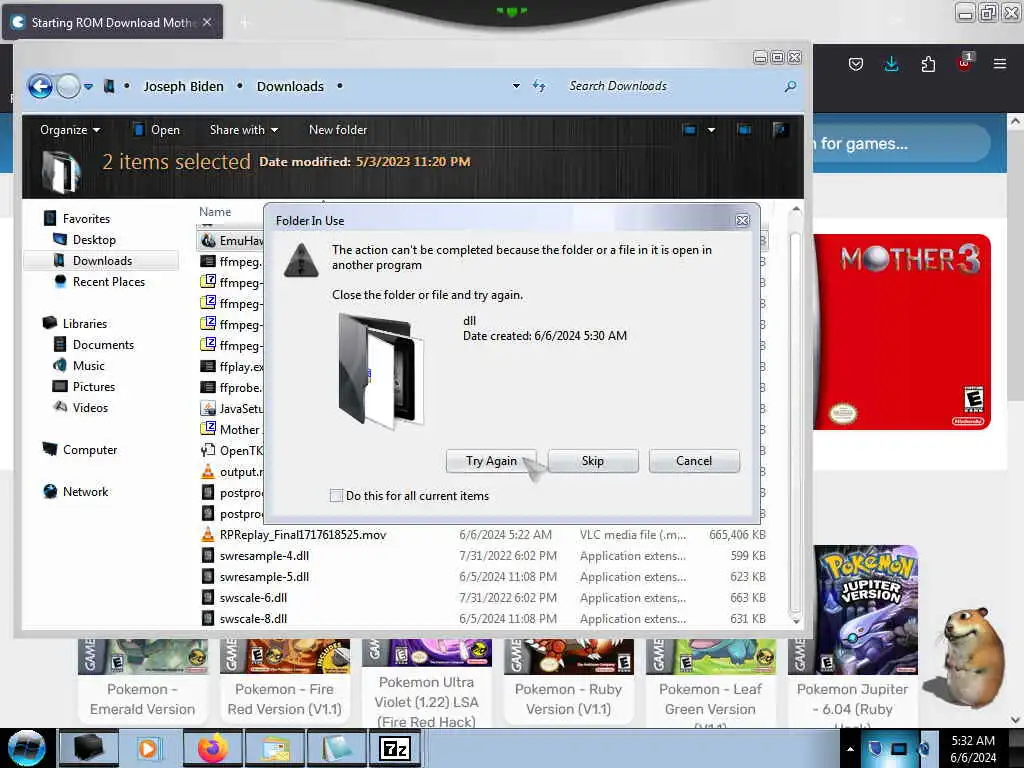The width and height of the screenshot is (1024, 768).
Task: Open the browser downloads panel
Action: pos(891,64)
